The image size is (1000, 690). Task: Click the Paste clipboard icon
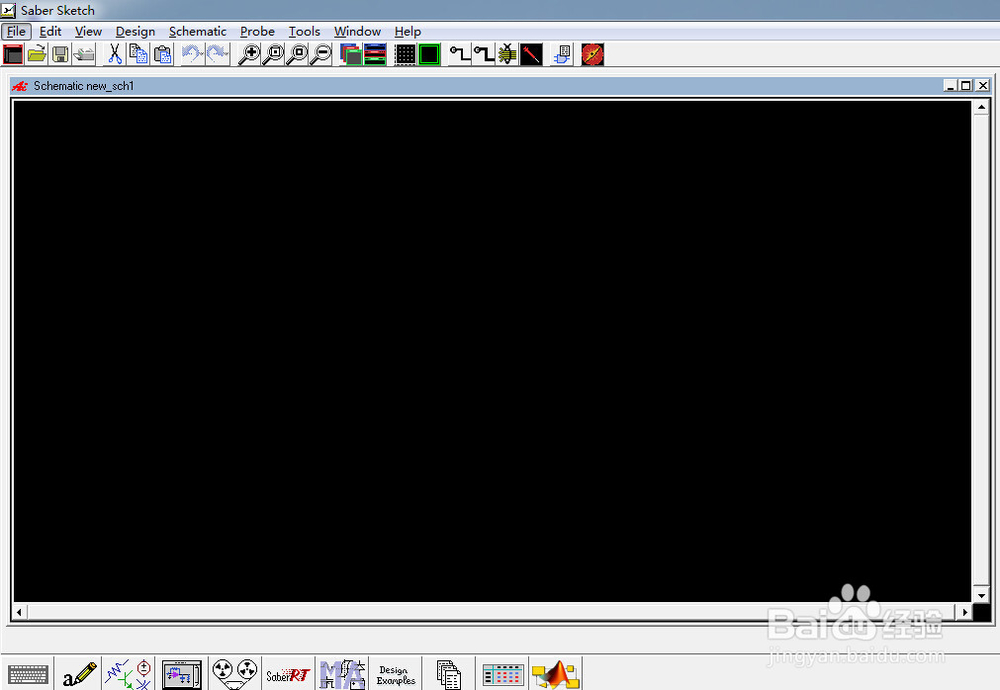163,54
